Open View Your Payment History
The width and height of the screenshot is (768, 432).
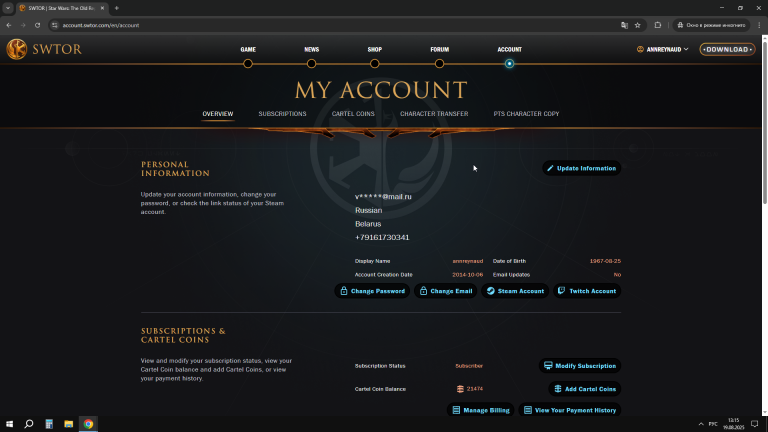pos(570,410)
